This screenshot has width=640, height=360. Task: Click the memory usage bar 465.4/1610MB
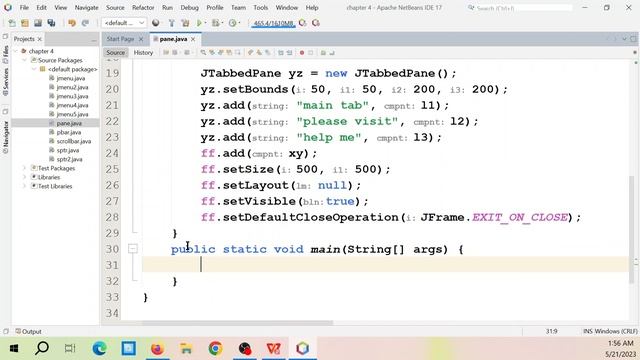point(273,23)
